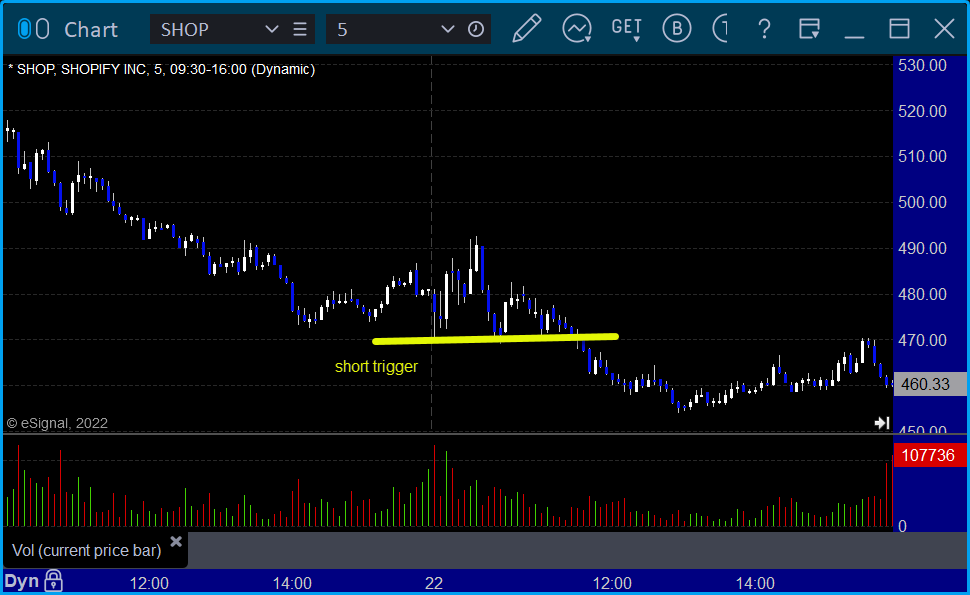Open the hamburger list icon next to SHOP
The image size is (970, 595).
coord(300,29)
